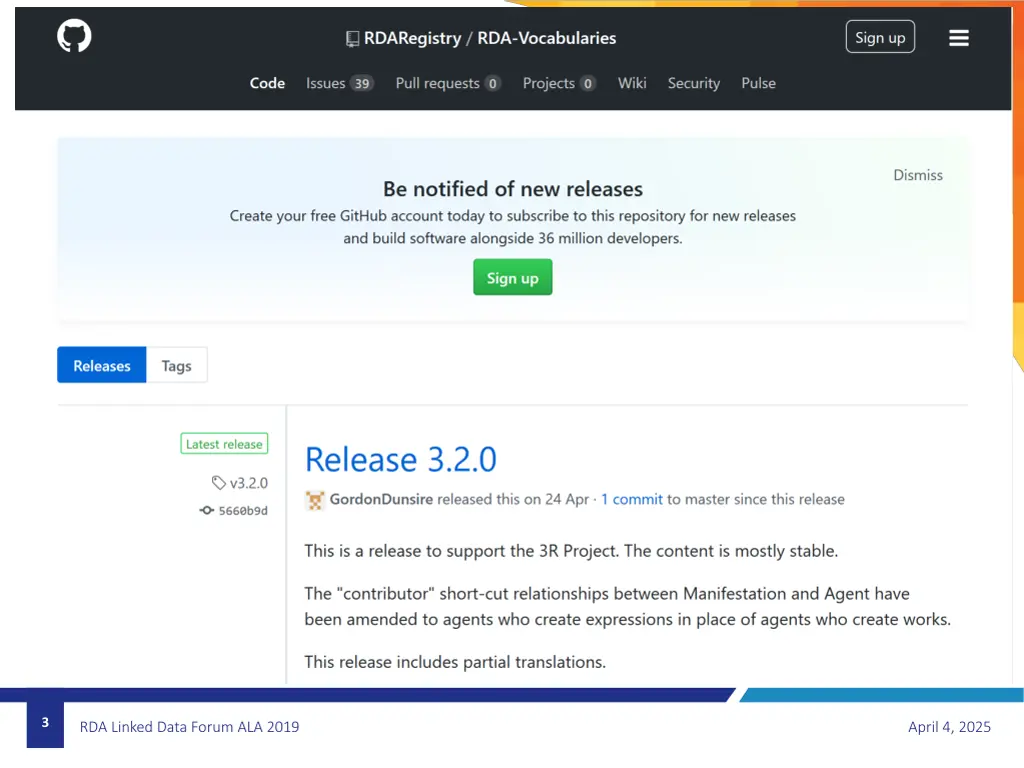Screen dimensions: 1024x768
Task: Click GordonDunsire's avatar image
Action: [x=315, y=500]
